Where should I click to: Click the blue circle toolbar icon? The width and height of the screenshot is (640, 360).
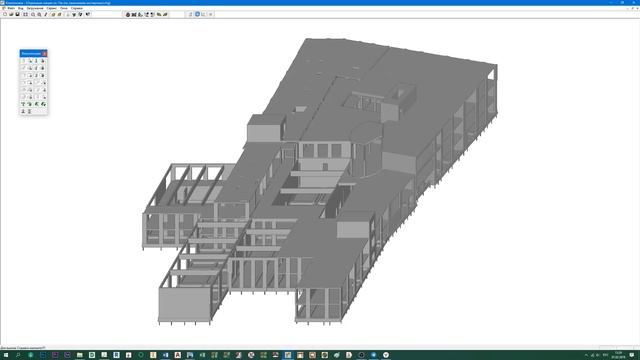click(x=197, y=14)
